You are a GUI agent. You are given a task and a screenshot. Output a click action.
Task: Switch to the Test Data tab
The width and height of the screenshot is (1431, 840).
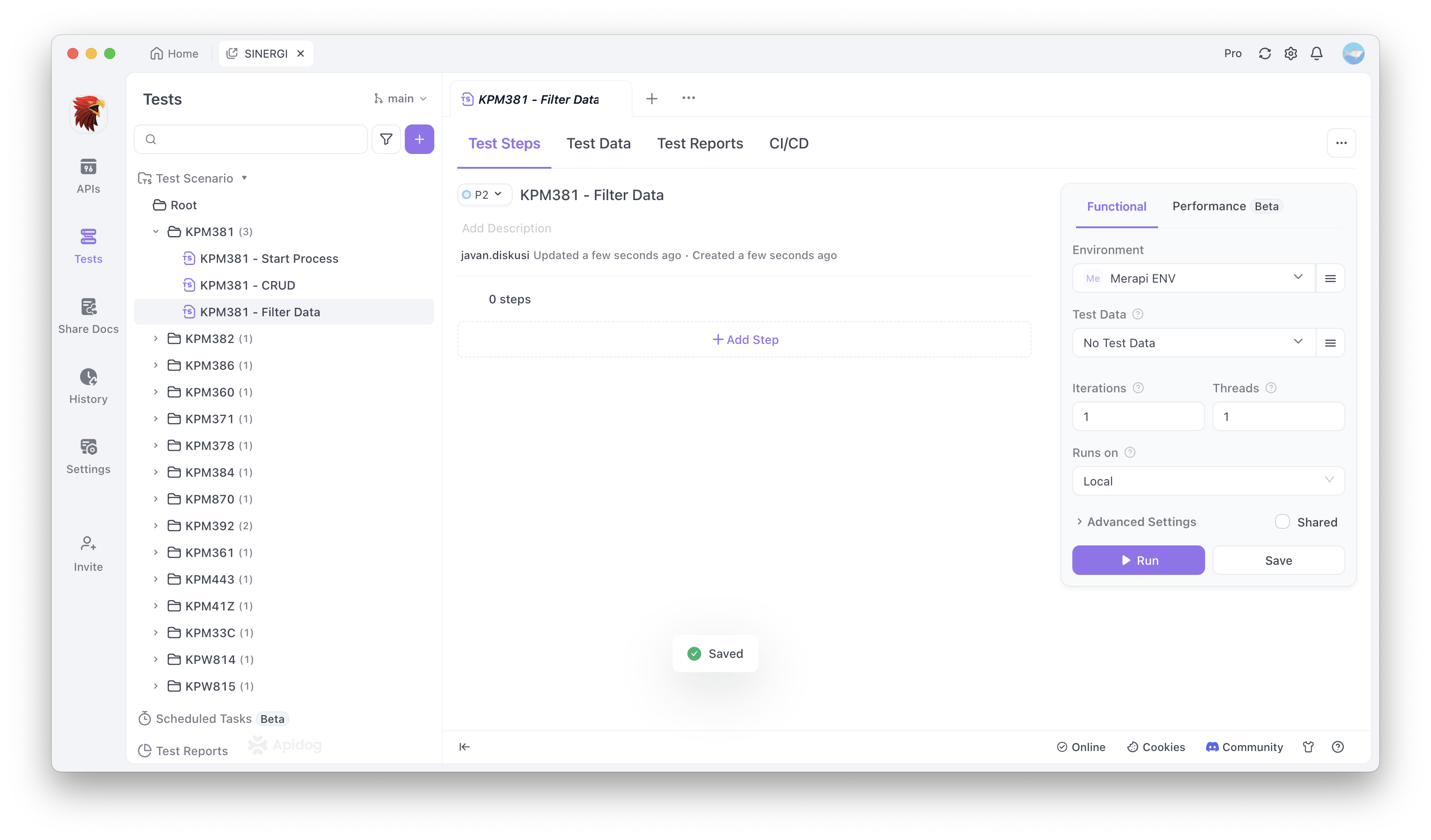(x=598, y=144)
